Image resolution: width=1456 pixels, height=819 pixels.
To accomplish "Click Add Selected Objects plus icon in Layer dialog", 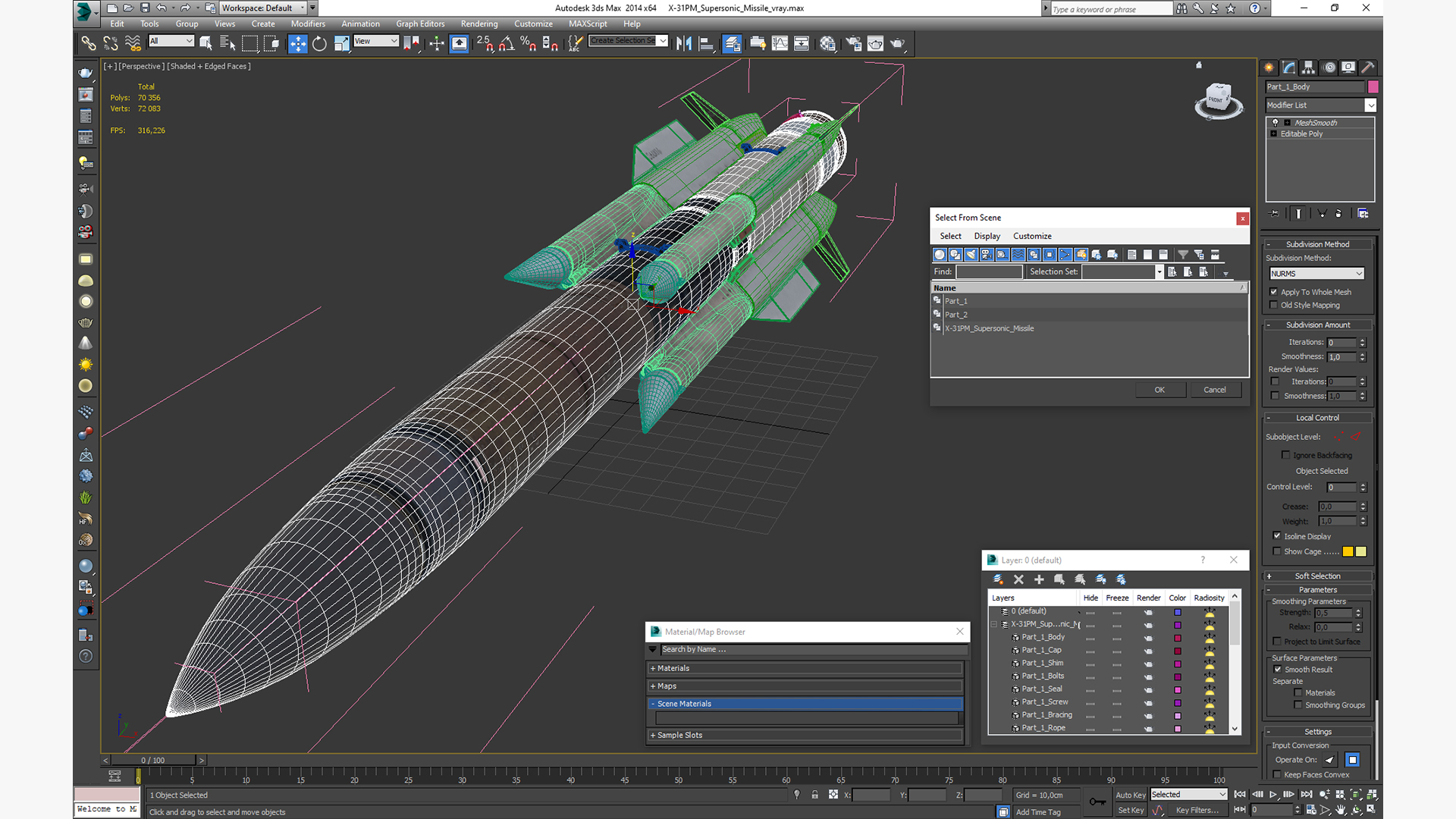I will (x=1039, y=579).
